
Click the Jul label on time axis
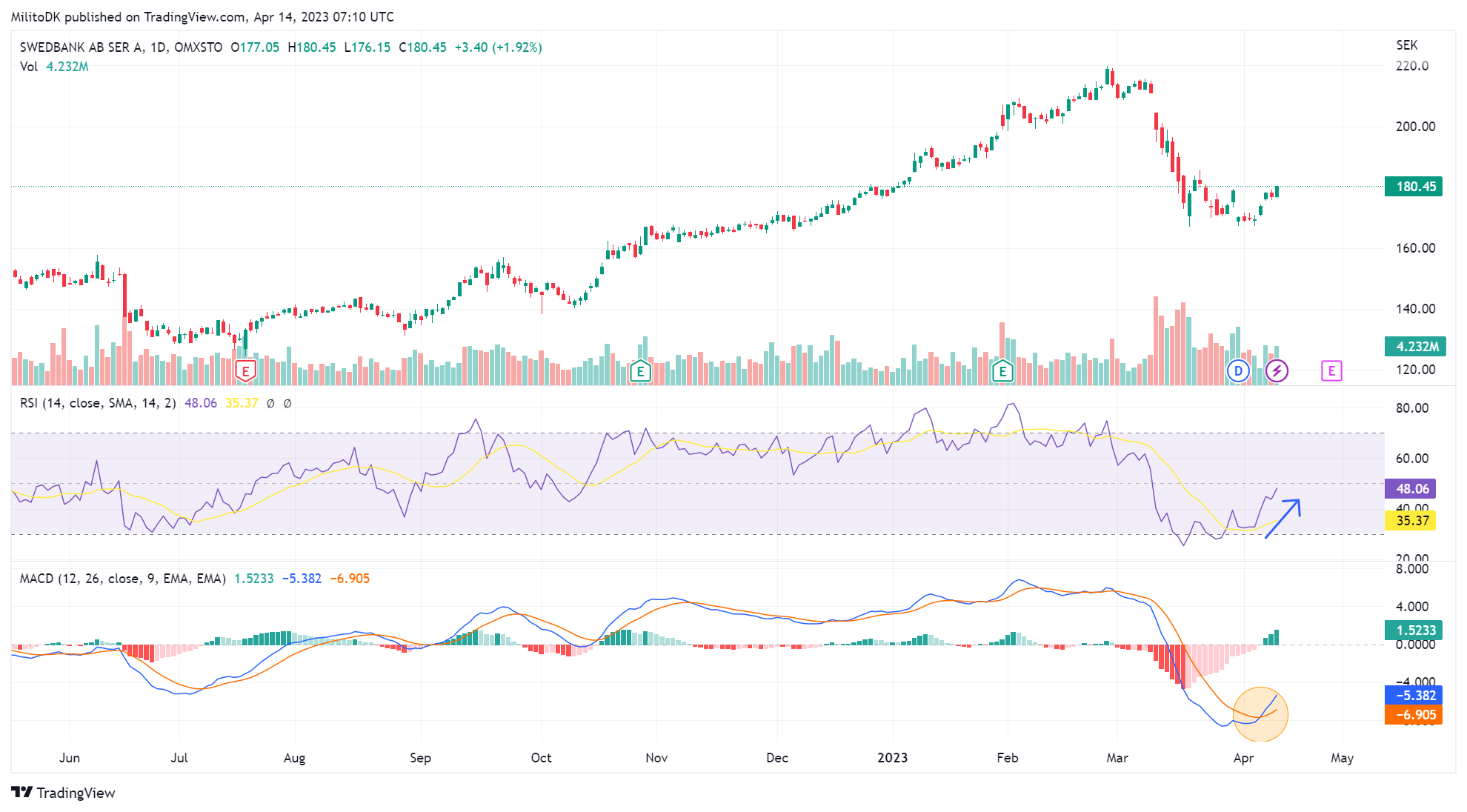[x=179, y=758]
